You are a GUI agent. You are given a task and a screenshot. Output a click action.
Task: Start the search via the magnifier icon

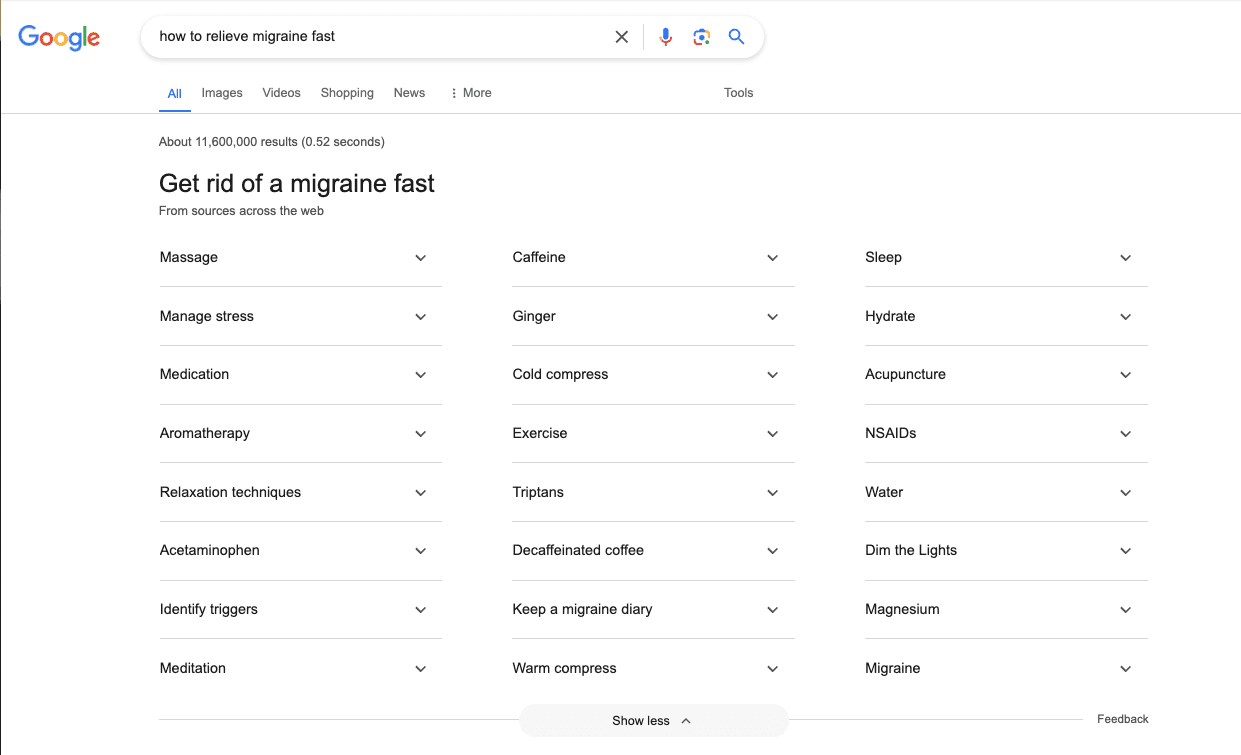pyautogui.click(x=736, y=36)
